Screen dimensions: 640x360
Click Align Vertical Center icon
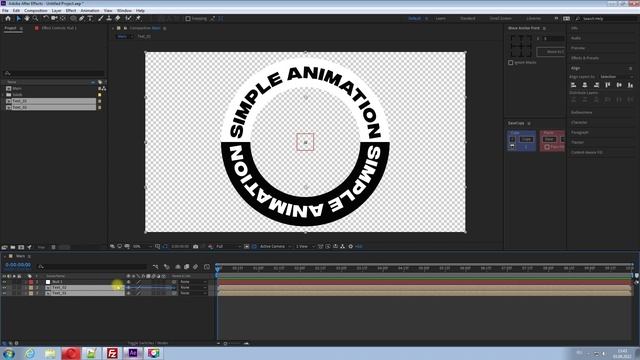click(x=619, y=85)
